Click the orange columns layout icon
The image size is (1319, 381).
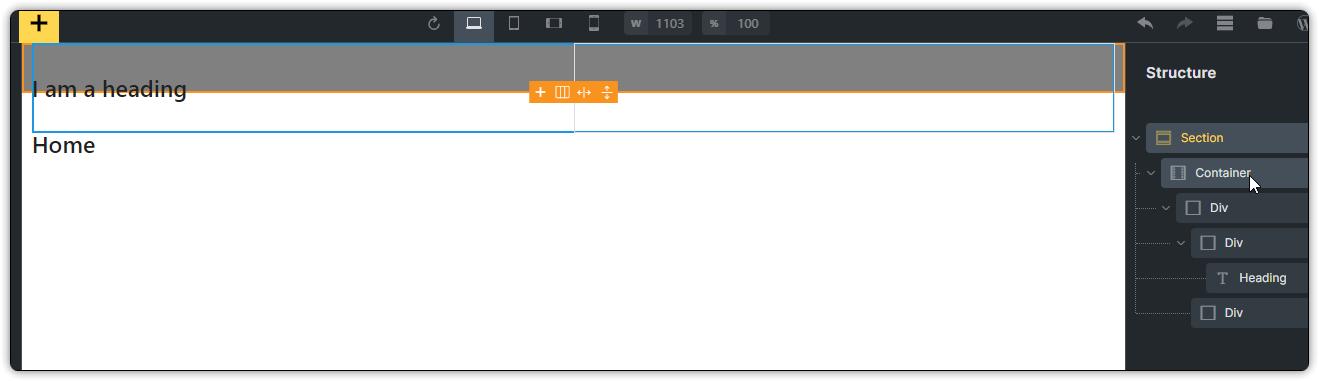(x=562, y=92)
